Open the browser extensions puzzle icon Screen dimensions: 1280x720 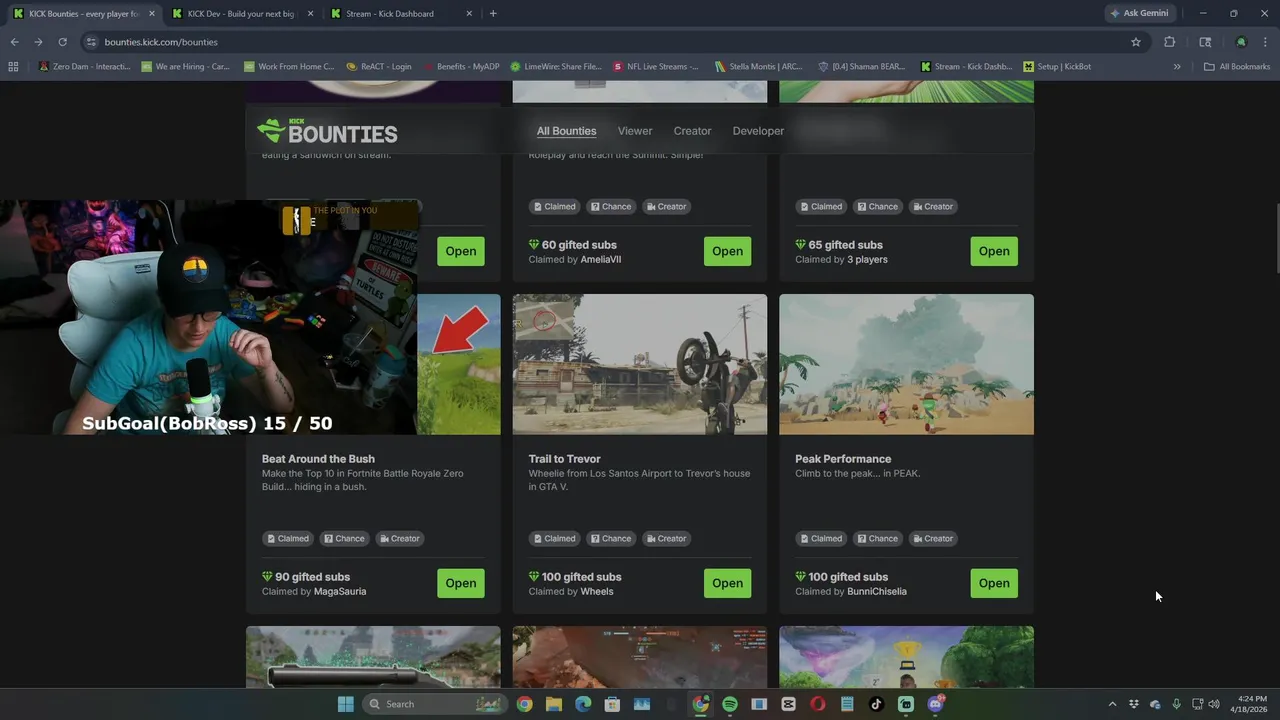[1169, 42]
